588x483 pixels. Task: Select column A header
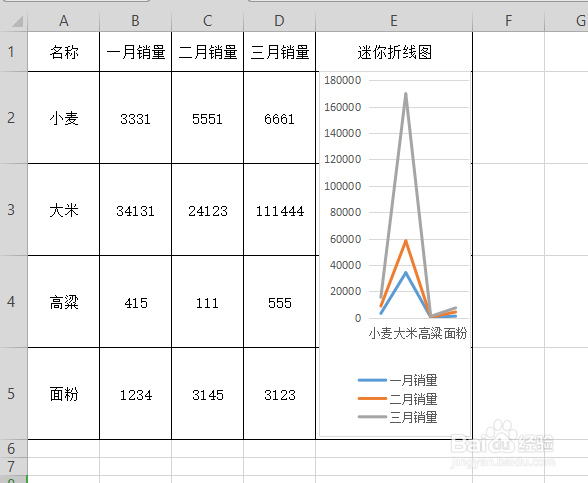(x=64, y=21)
